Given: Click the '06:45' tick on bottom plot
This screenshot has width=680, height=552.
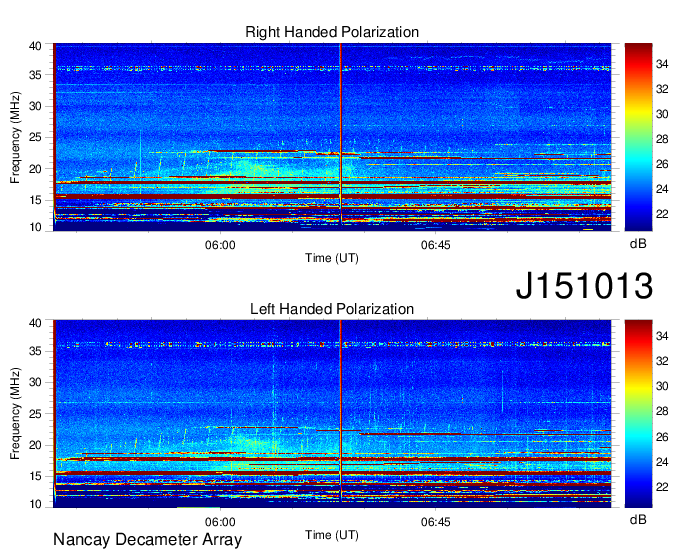Looking at the screenshot, I should (435, 522).
